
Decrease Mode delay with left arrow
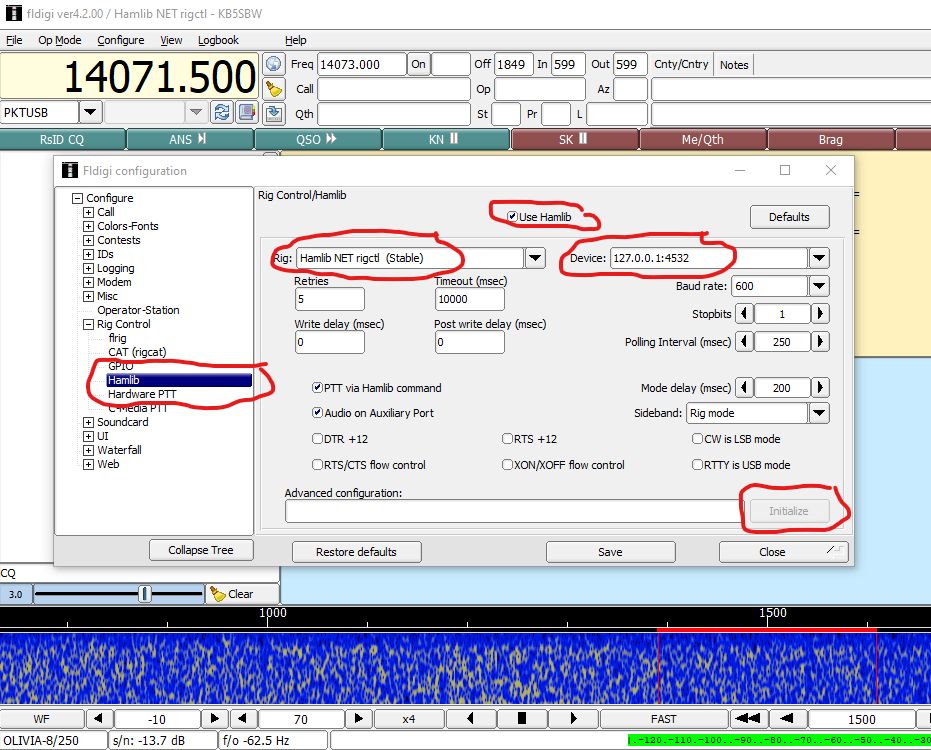pyautogui.click(x=744, y=388)
